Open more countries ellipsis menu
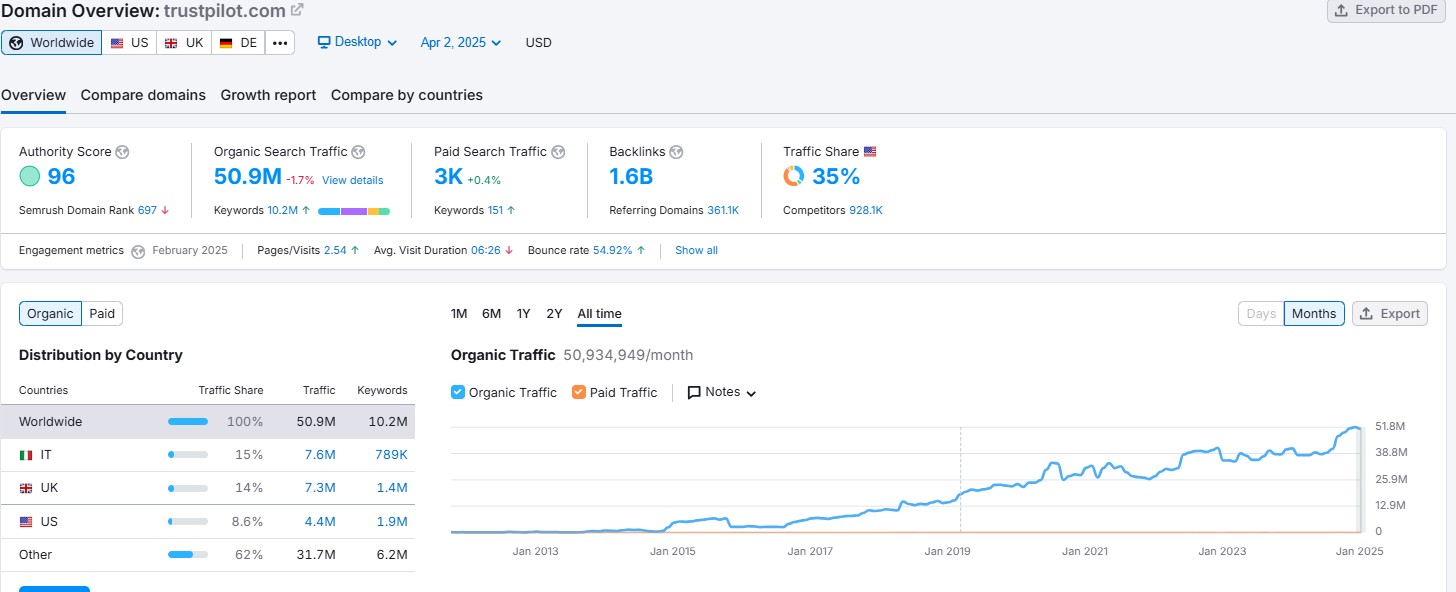Viewport: 1456px width, 592px height. point(280,43)
